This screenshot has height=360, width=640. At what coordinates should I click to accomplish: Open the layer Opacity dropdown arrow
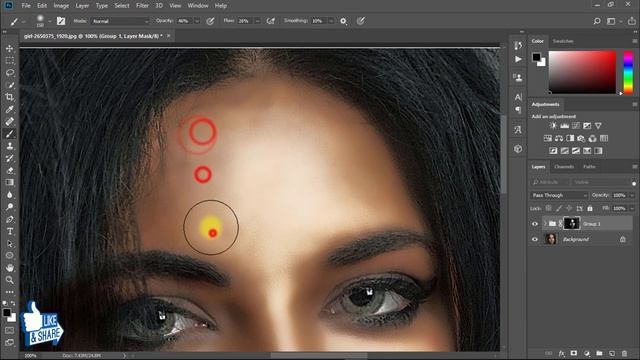[632, 196]
